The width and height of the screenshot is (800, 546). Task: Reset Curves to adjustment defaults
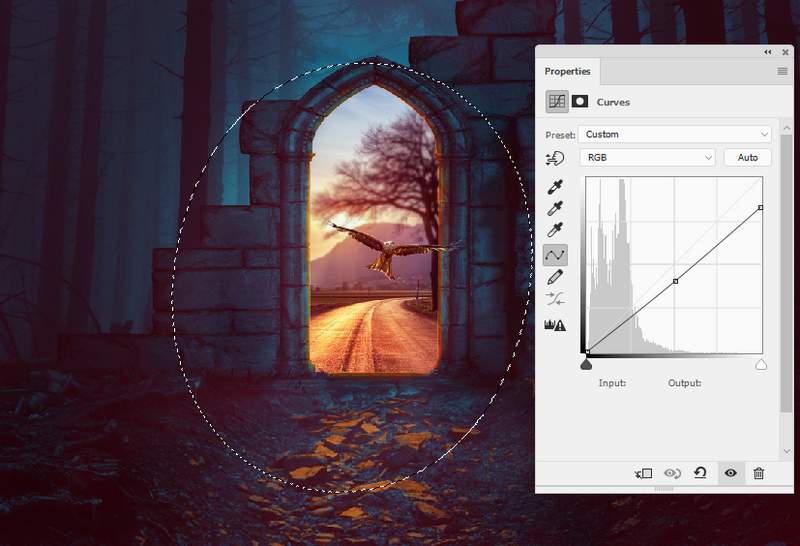click(701, 473)
